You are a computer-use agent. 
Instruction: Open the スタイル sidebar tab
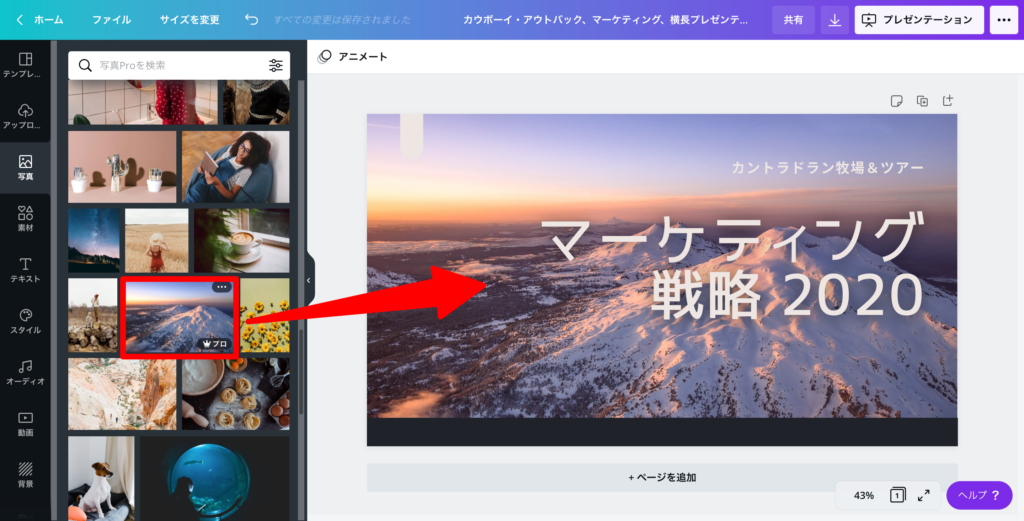[x=25, y=321]
